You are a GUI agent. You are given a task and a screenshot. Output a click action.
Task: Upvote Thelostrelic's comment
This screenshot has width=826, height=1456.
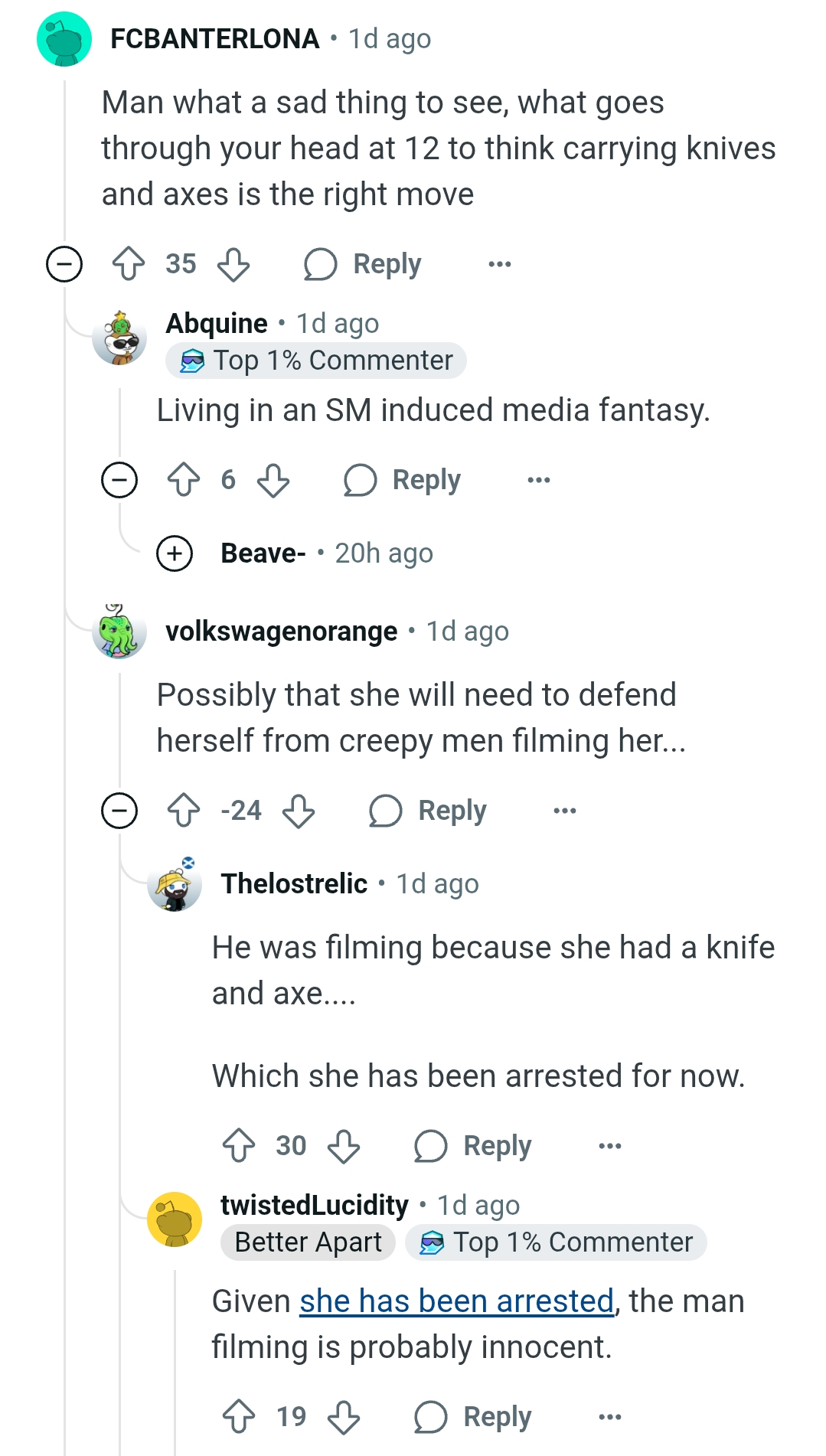(x=239, y=1146)
